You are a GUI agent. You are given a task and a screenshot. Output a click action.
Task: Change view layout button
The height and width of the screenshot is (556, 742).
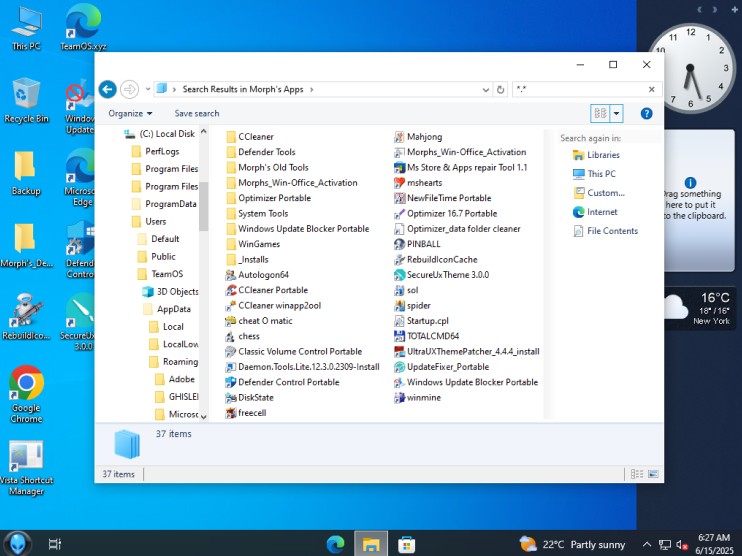coord(601,114)
